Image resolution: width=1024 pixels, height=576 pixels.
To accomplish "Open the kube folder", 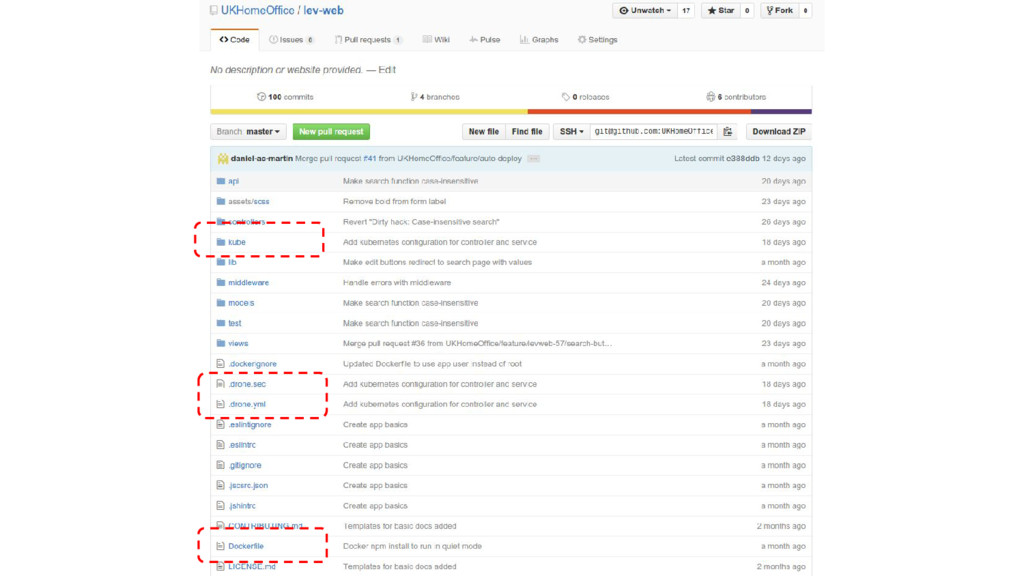I will (x=236, y=242).
